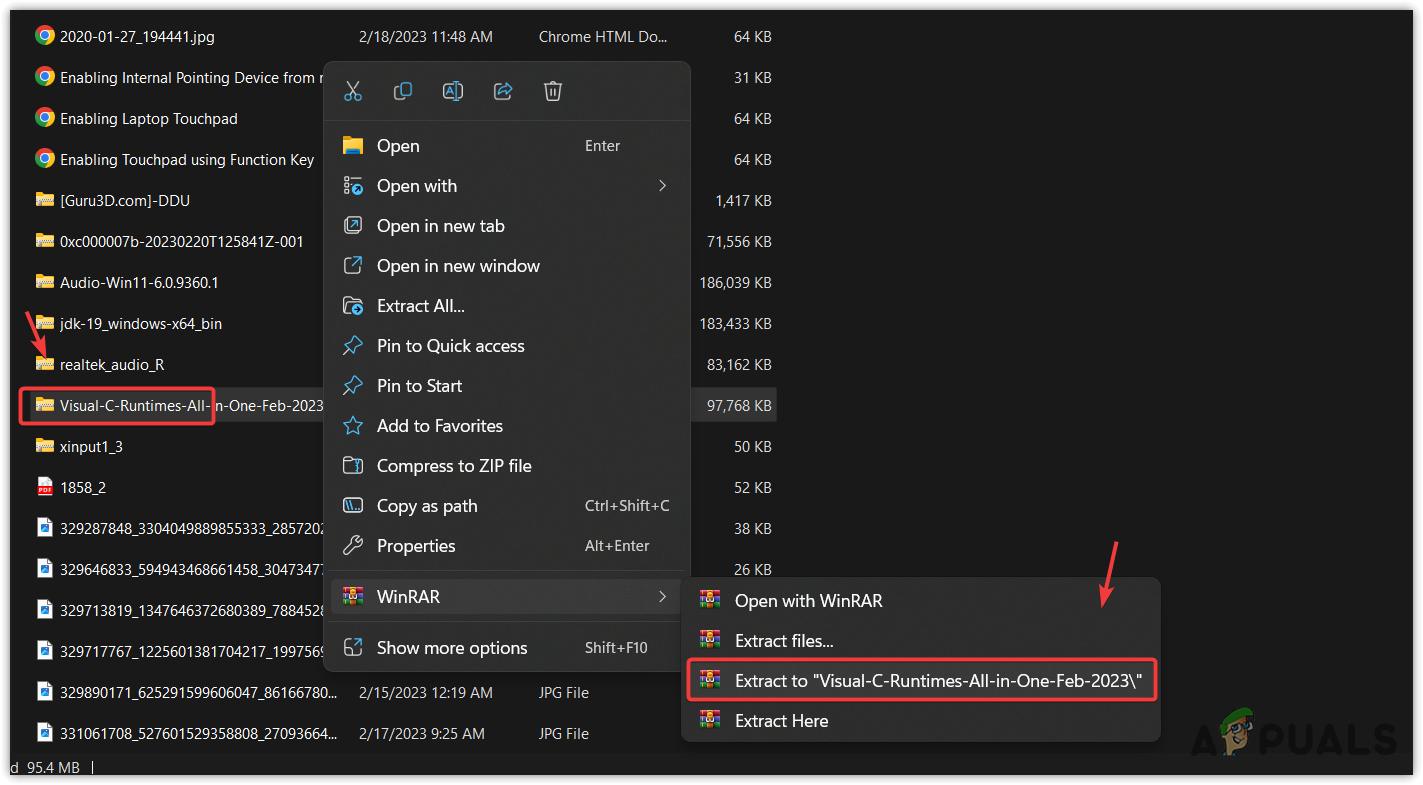Viewport: 1423px width, 785px height.
Task: Open Show more options entry
Action: coord(452,647)
